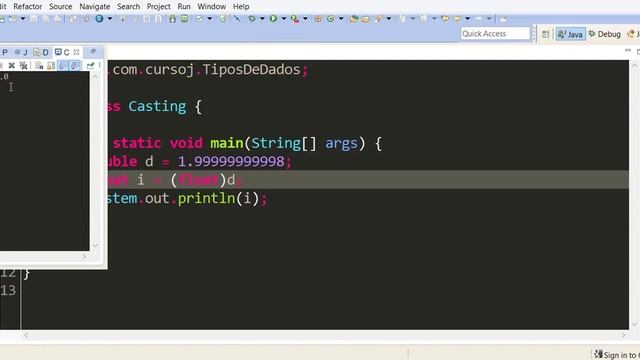
Task: Toggle Show Console on standard output change
Action: pos(75,65)
